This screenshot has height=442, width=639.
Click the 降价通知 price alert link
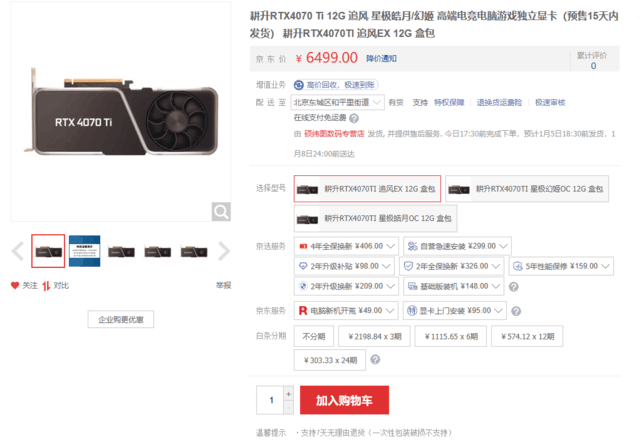coord(381,59)
